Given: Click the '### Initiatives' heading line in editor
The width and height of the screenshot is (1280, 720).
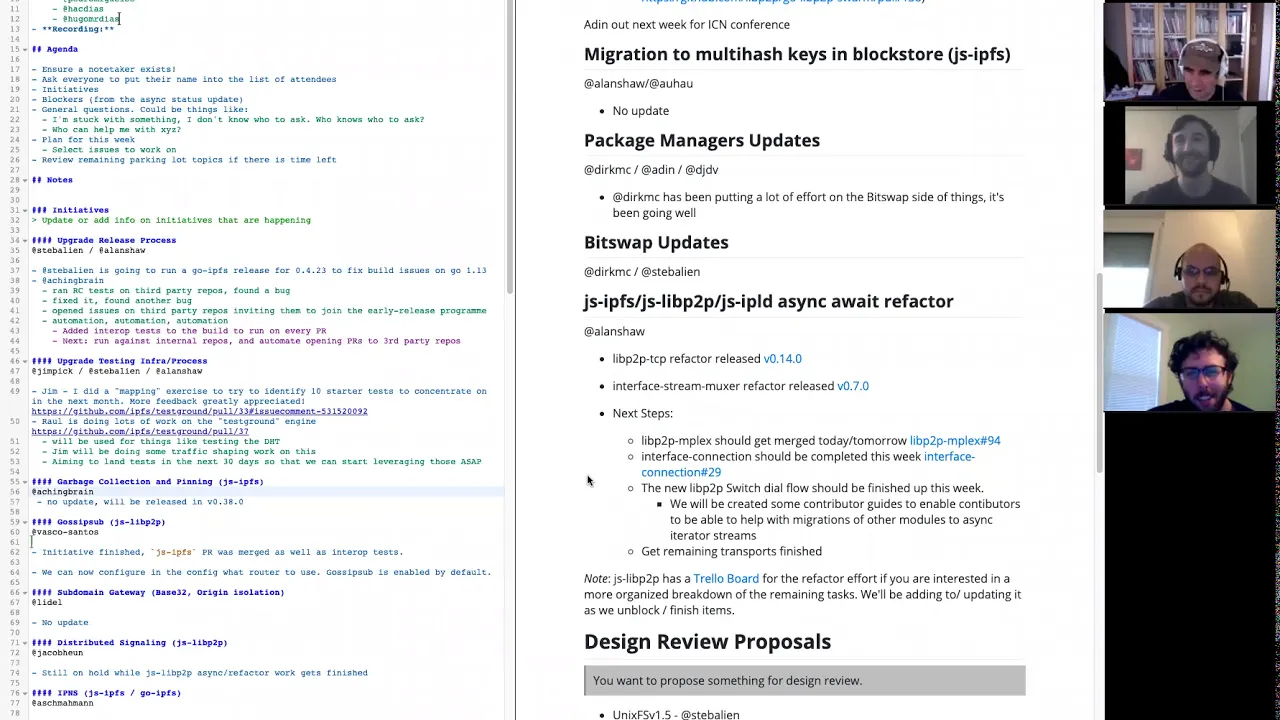Looking at the screenshot, I should tap(70, 210).
